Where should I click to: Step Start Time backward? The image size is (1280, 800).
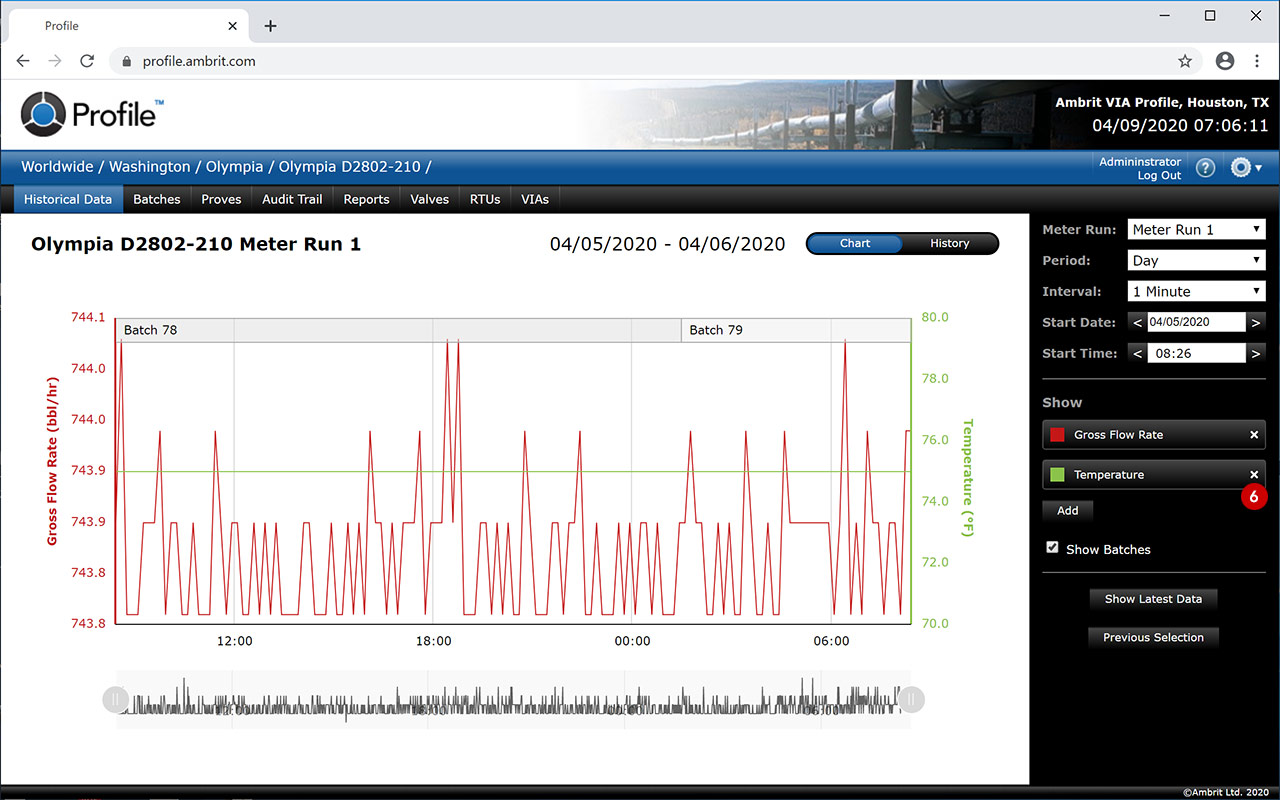pyautogui.click(x=1137, y=353)
